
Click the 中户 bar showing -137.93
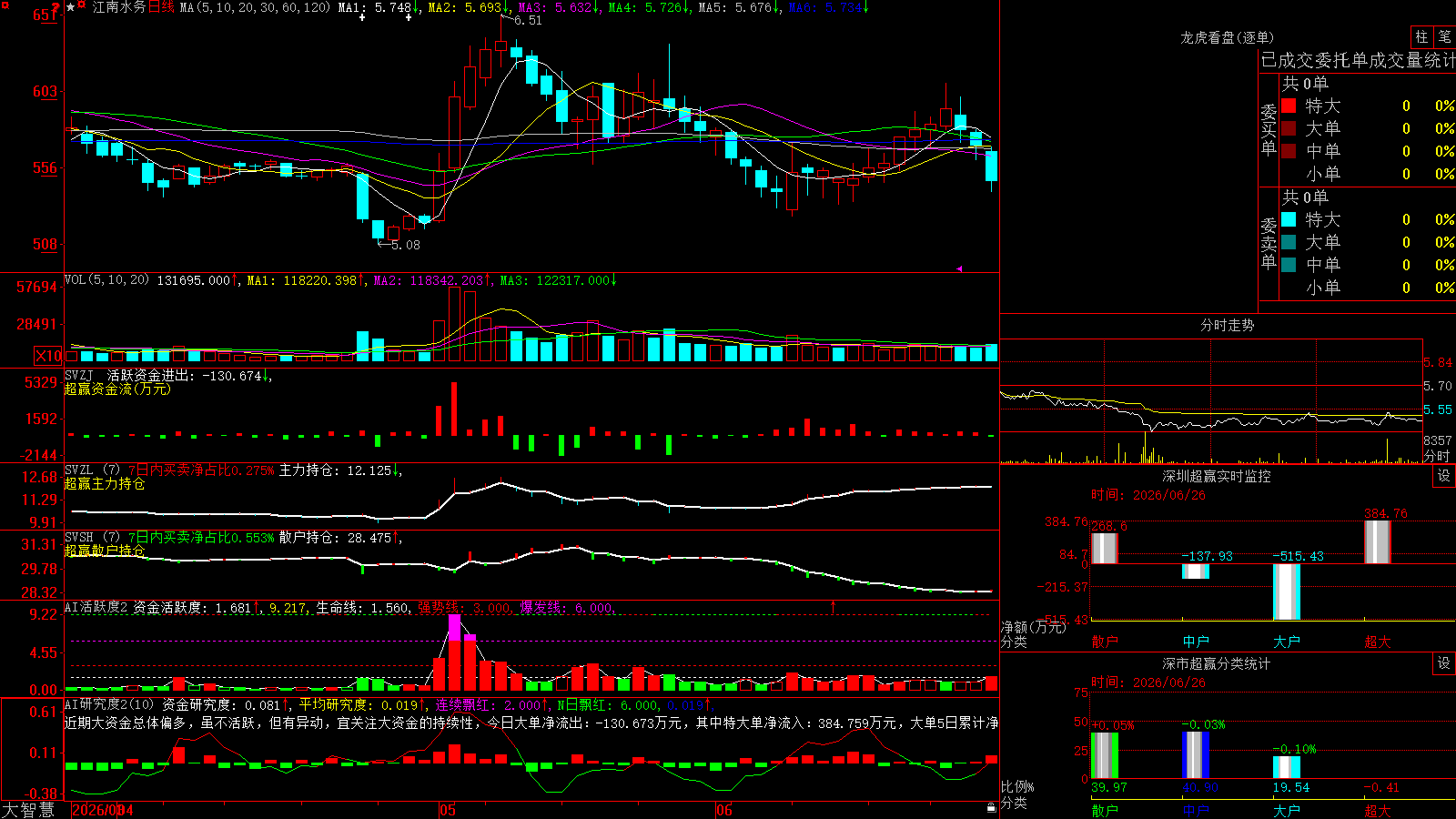click(1195, 571)
